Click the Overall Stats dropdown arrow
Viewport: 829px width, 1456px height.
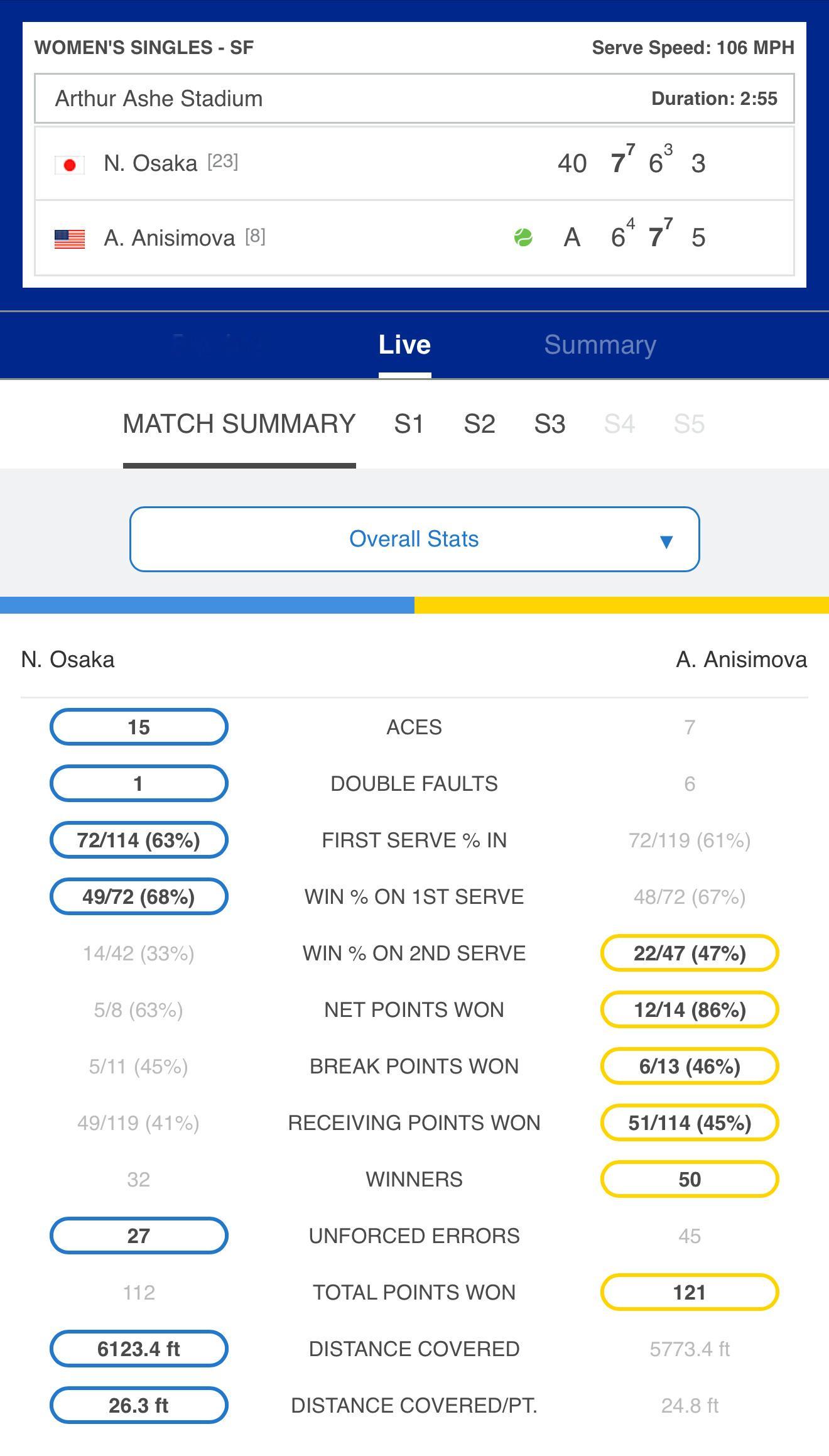pyautogui.click(x=666, y=541)
